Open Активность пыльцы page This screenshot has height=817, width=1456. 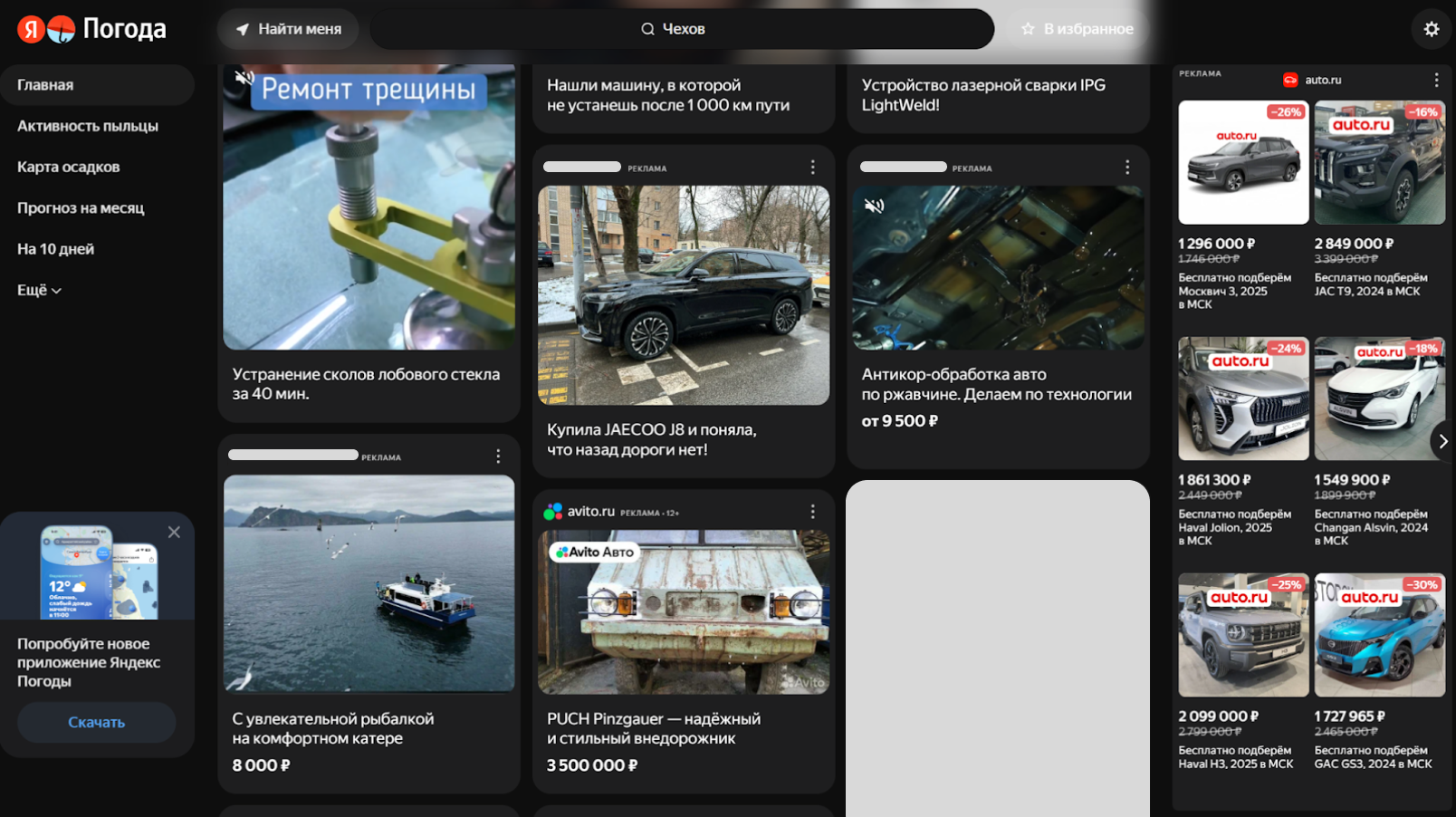88,126
